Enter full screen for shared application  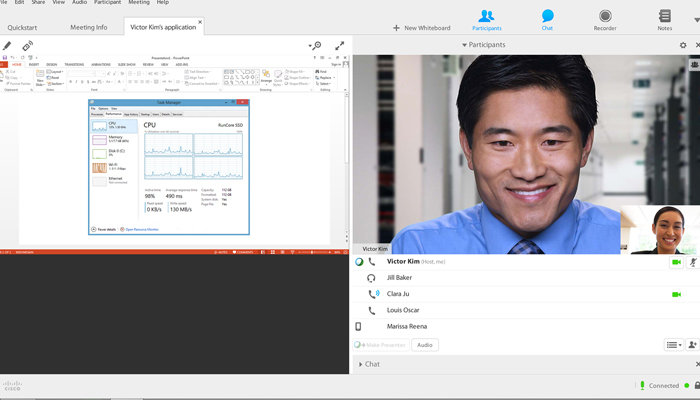[340, 45]
